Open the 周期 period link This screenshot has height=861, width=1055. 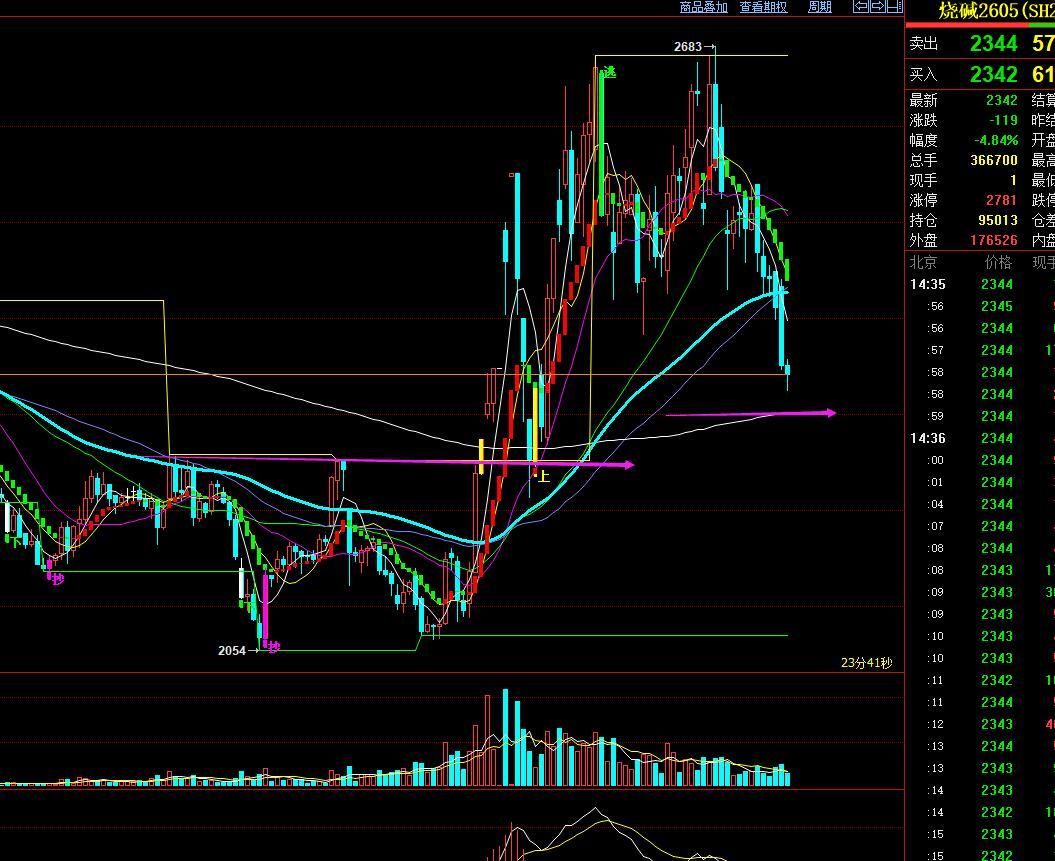(820, 7)
